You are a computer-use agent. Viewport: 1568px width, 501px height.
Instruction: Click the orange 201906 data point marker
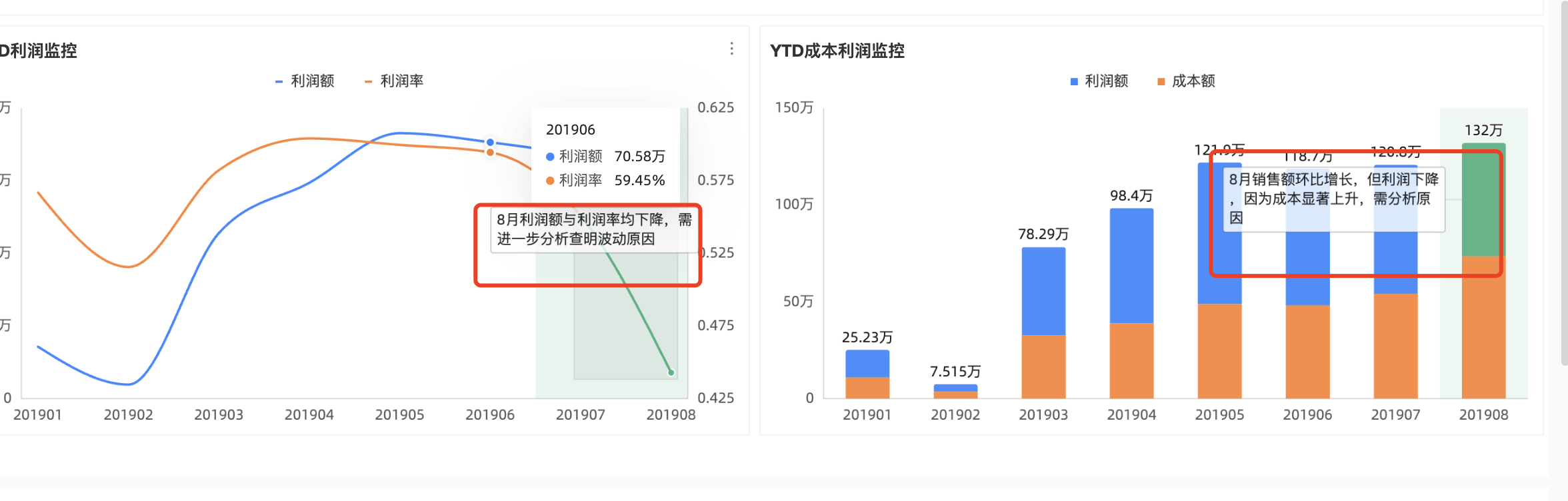tap(490, 153)
